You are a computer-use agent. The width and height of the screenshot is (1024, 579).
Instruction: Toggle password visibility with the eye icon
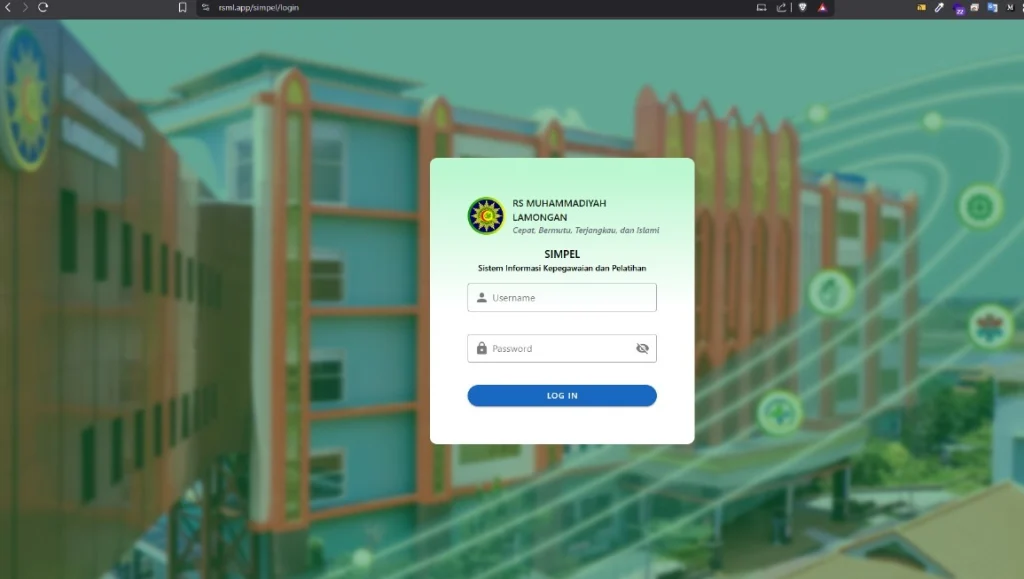coord(641,348)
